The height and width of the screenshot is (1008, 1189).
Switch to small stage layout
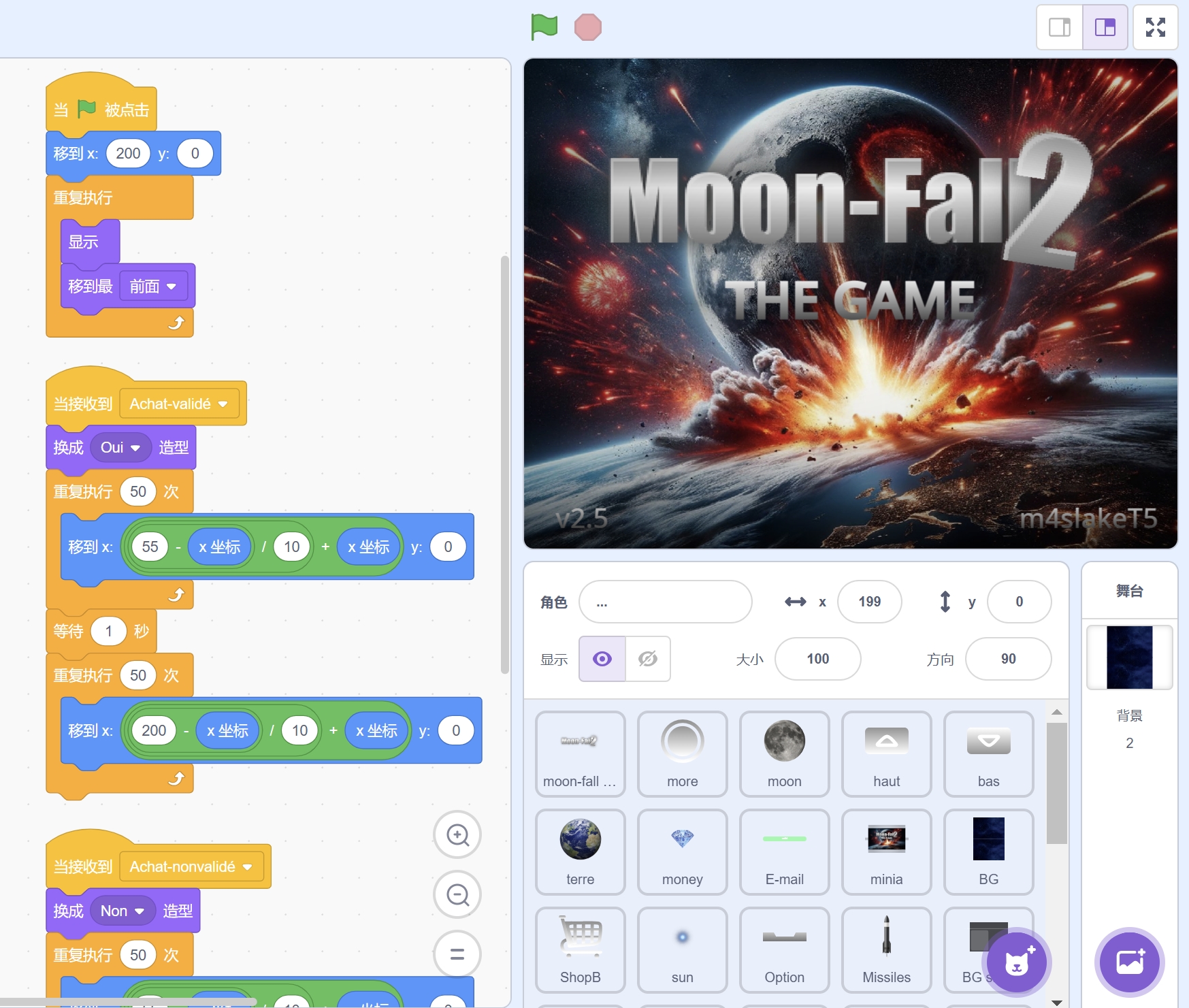pyautogui.click(x=1060, y=27)
